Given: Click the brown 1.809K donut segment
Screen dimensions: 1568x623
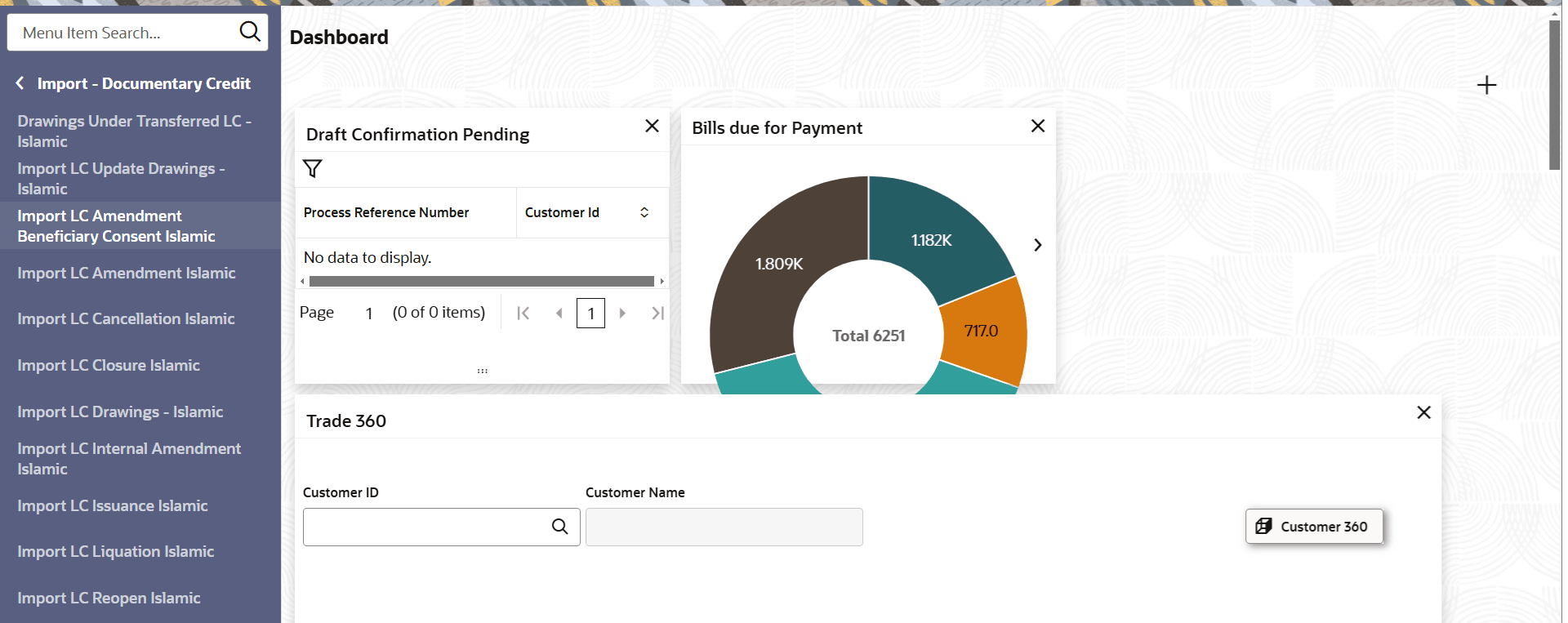Looking at the screenshot, I should tap(778, 264).
